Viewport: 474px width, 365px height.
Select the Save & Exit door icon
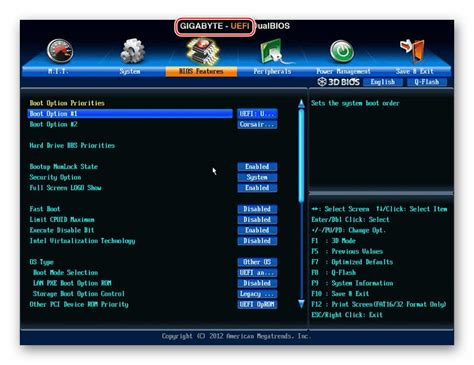pos(413,51)
